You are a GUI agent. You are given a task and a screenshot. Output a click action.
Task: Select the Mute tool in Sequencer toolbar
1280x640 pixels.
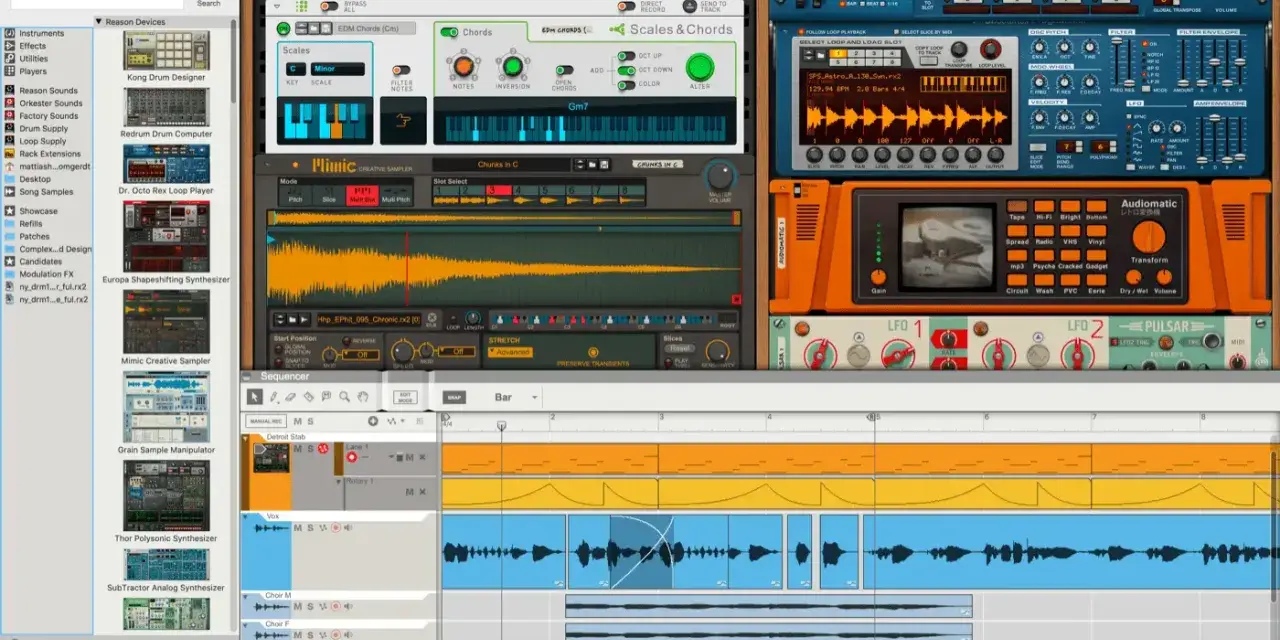click(x=326, y=397)
